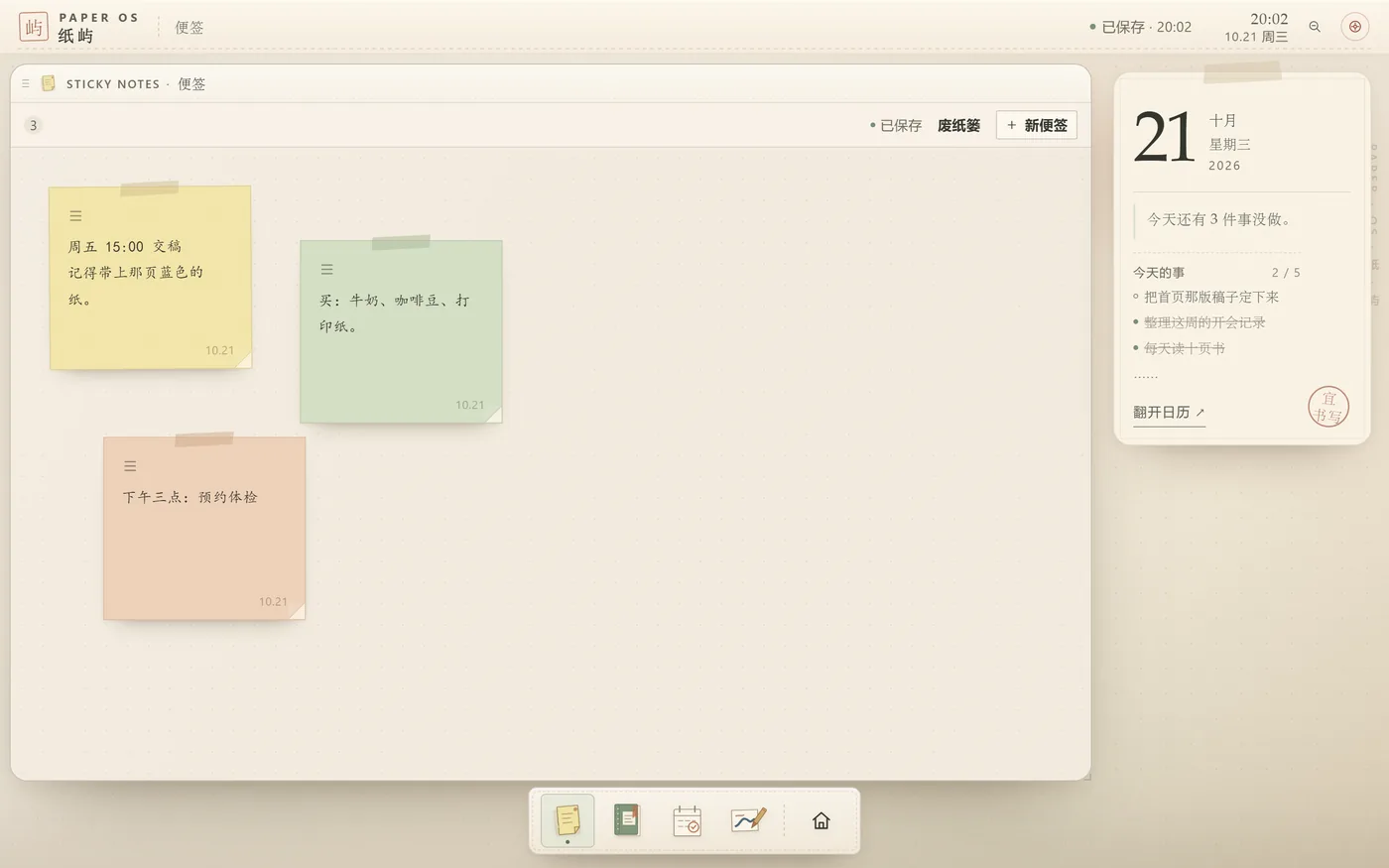
Task: Click the window's resize grip at bottom-right corner
Action: point(1086,775)
